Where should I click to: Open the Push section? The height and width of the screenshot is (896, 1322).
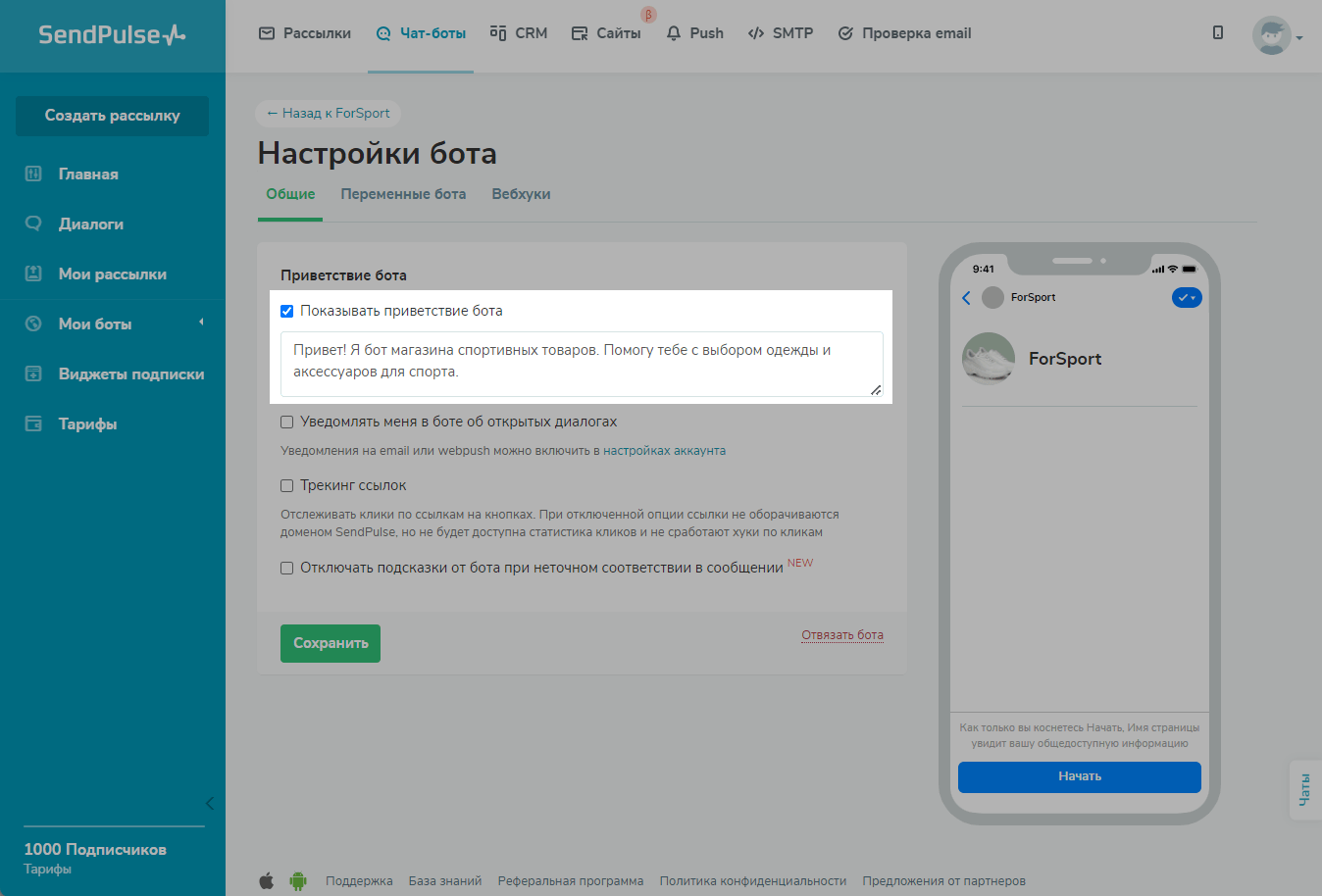click(x=694, y=33)
